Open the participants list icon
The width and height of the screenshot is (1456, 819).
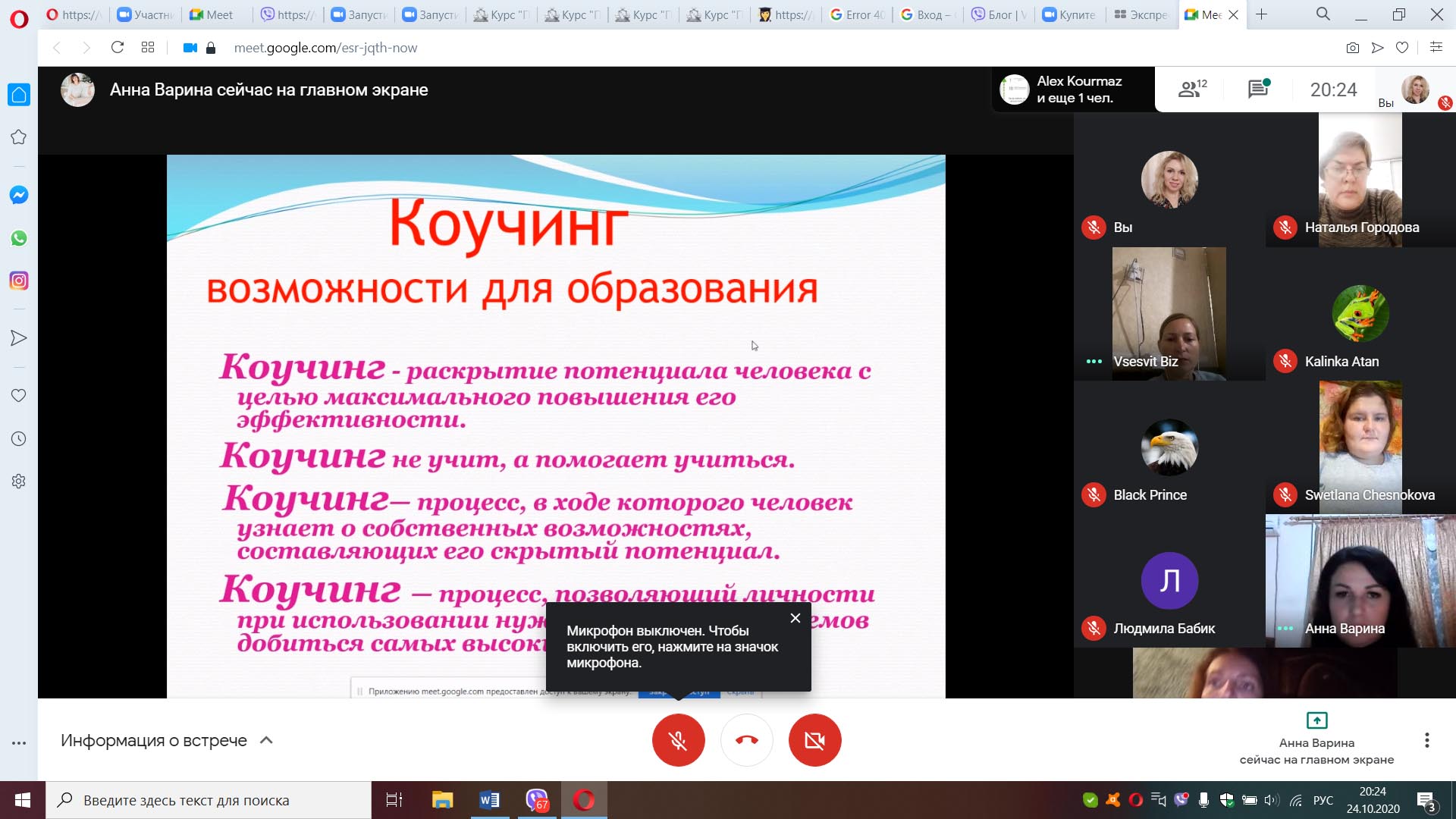click(x=1191, y=89)
